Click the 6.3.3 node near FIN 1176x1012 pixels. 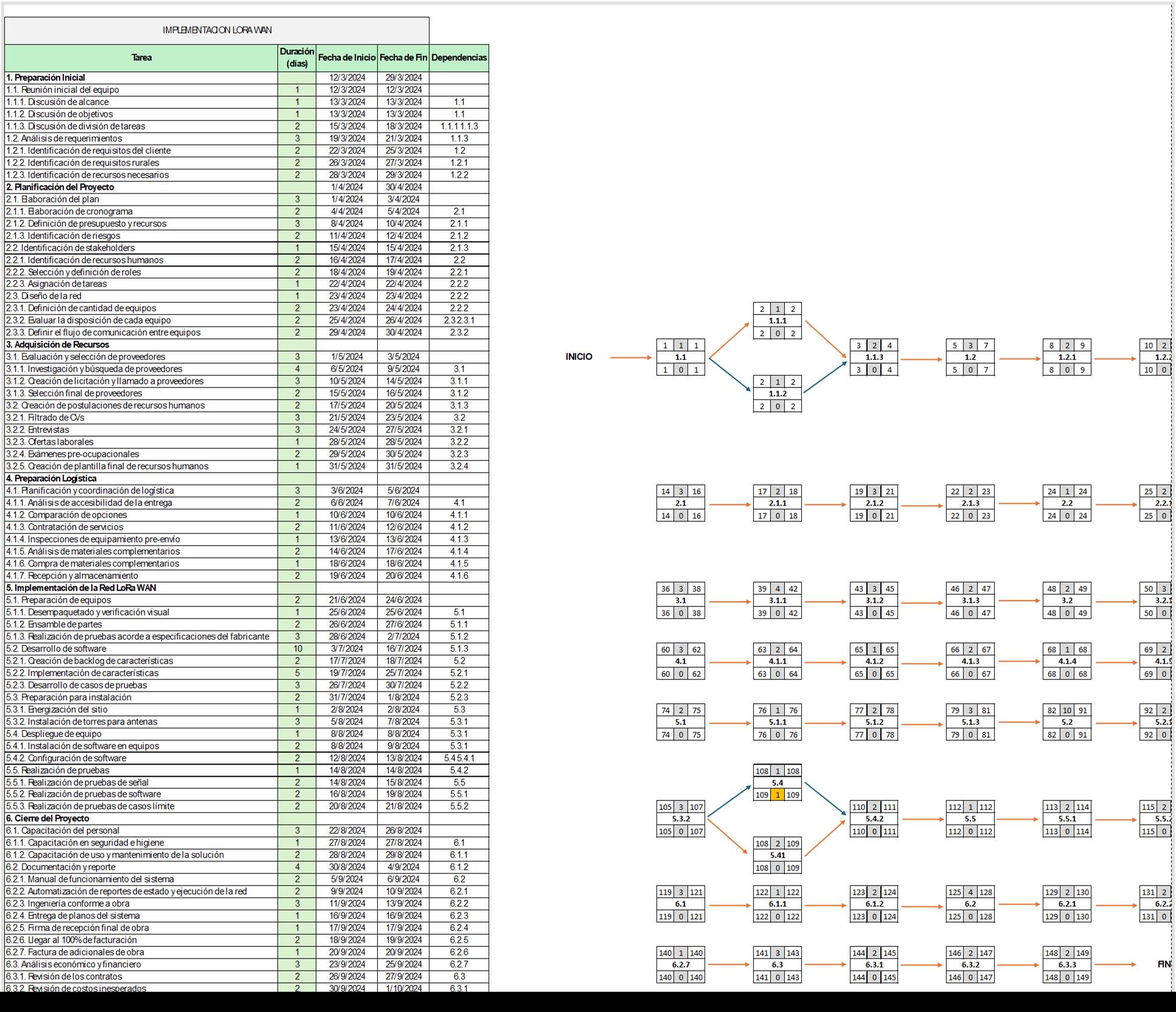point(1067,965)
